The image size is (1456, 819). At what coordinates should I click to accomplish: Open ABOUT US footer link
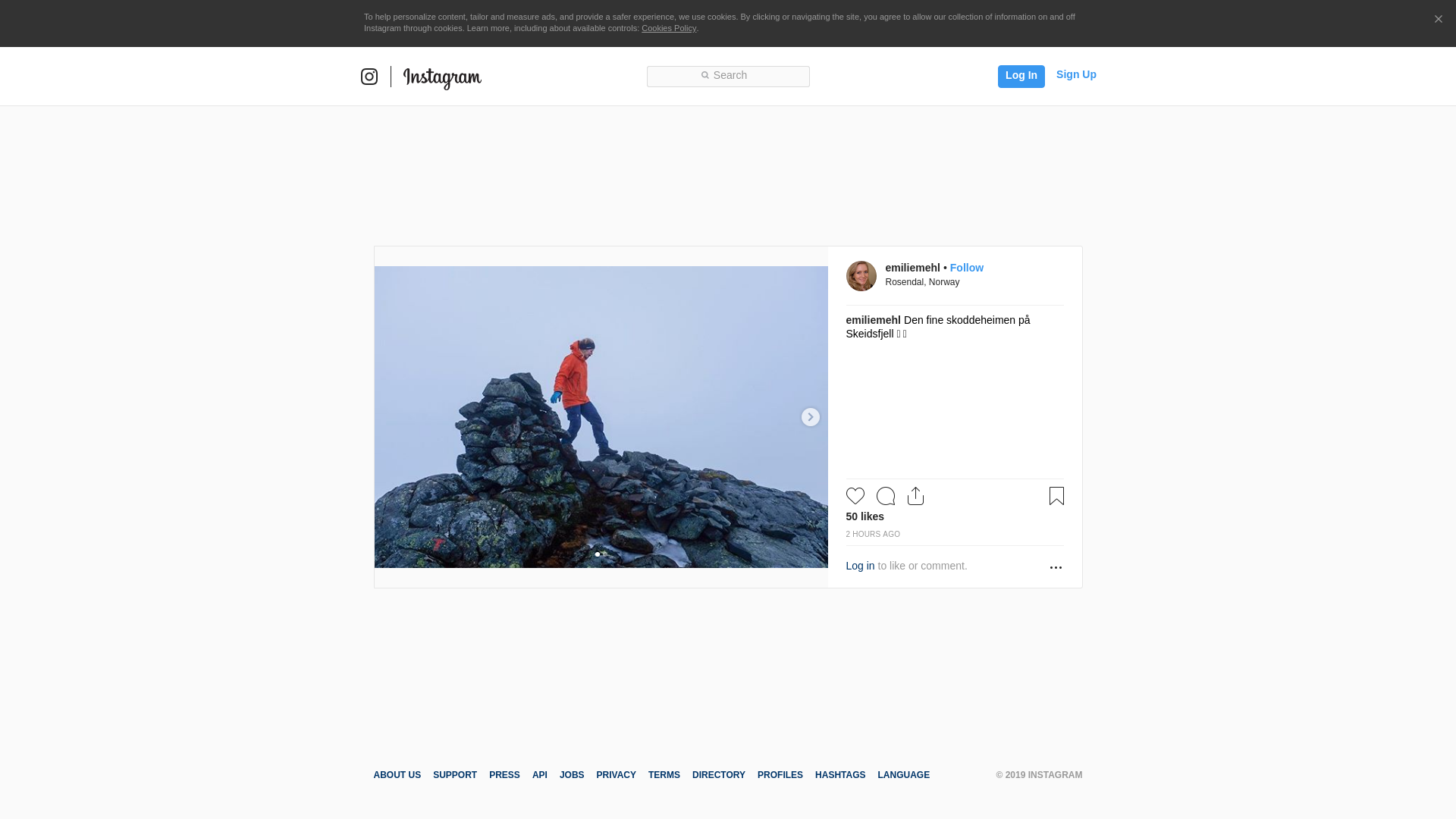click(397, 775)
